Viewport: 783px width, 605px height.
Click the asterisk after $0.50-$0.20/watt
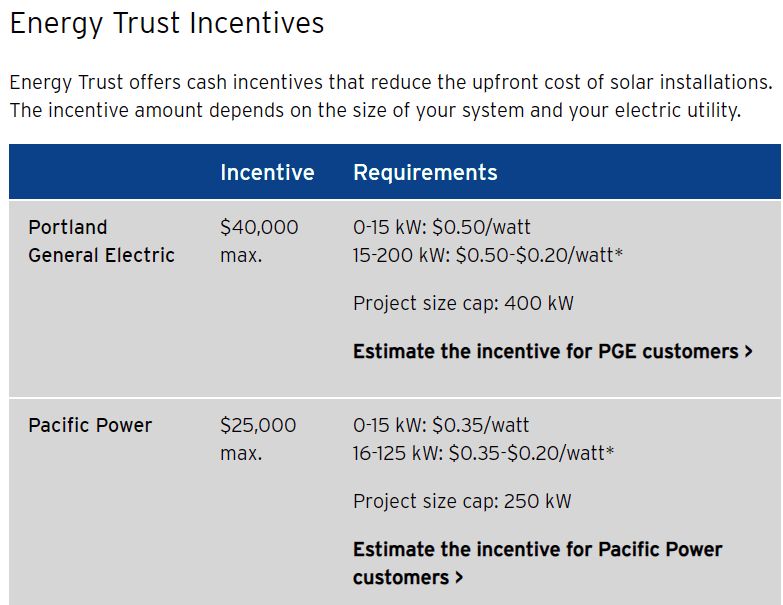pos(619,253)
